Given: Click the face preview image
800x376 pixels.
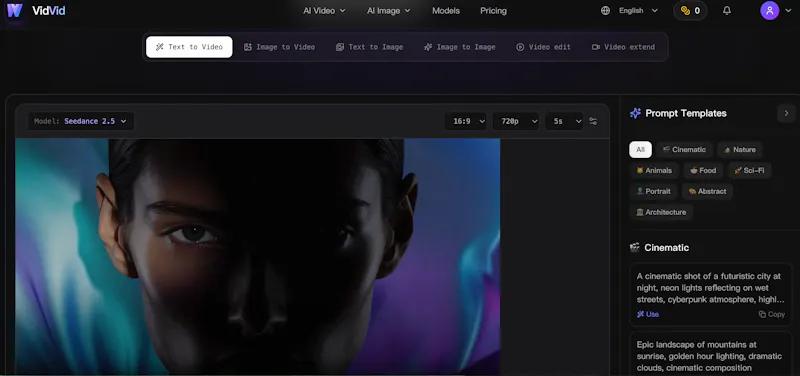Looking at the screenshot, I should click(x=258, y=257).
